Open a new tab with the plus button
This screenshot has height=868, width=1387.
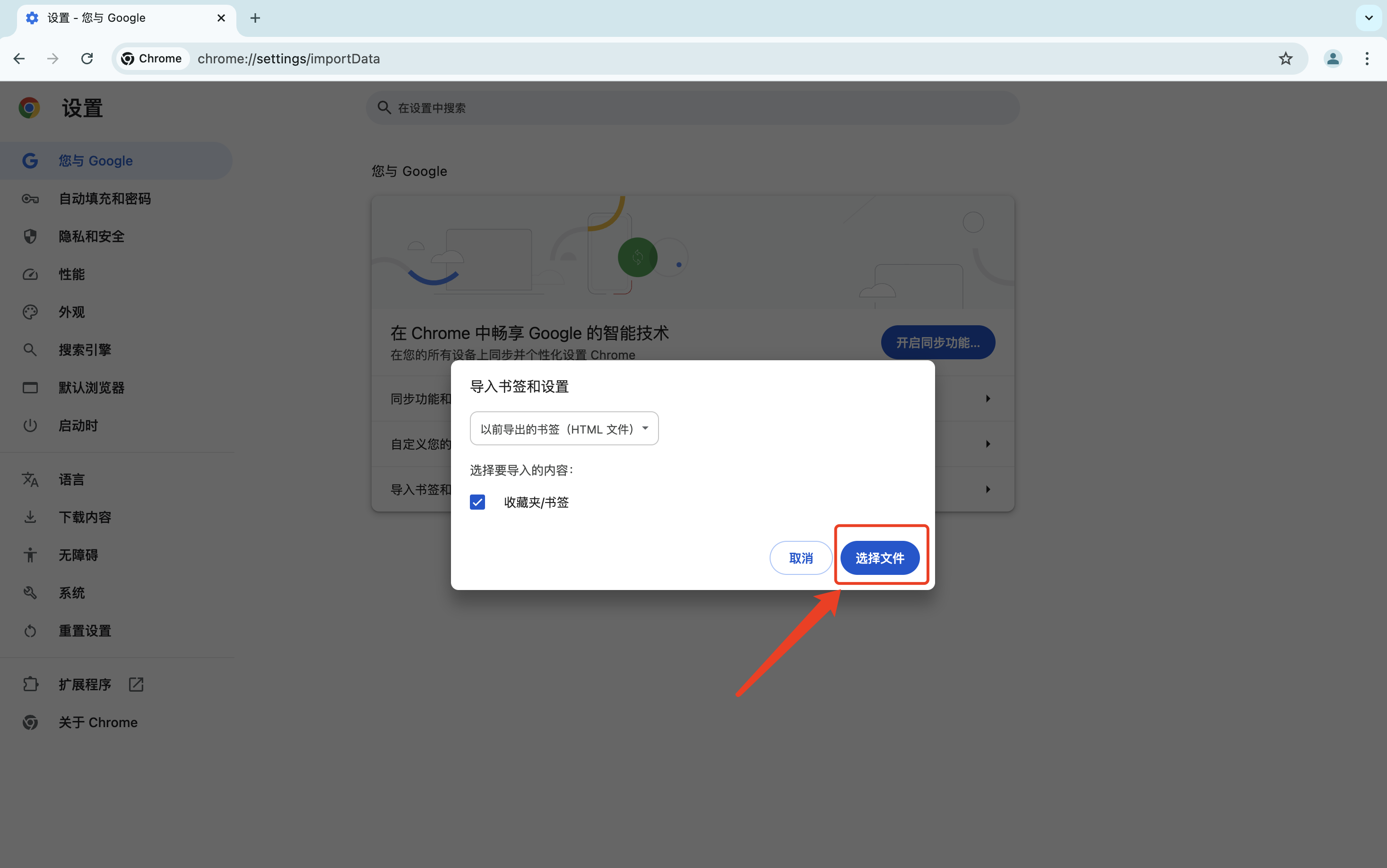pos(255,18)
